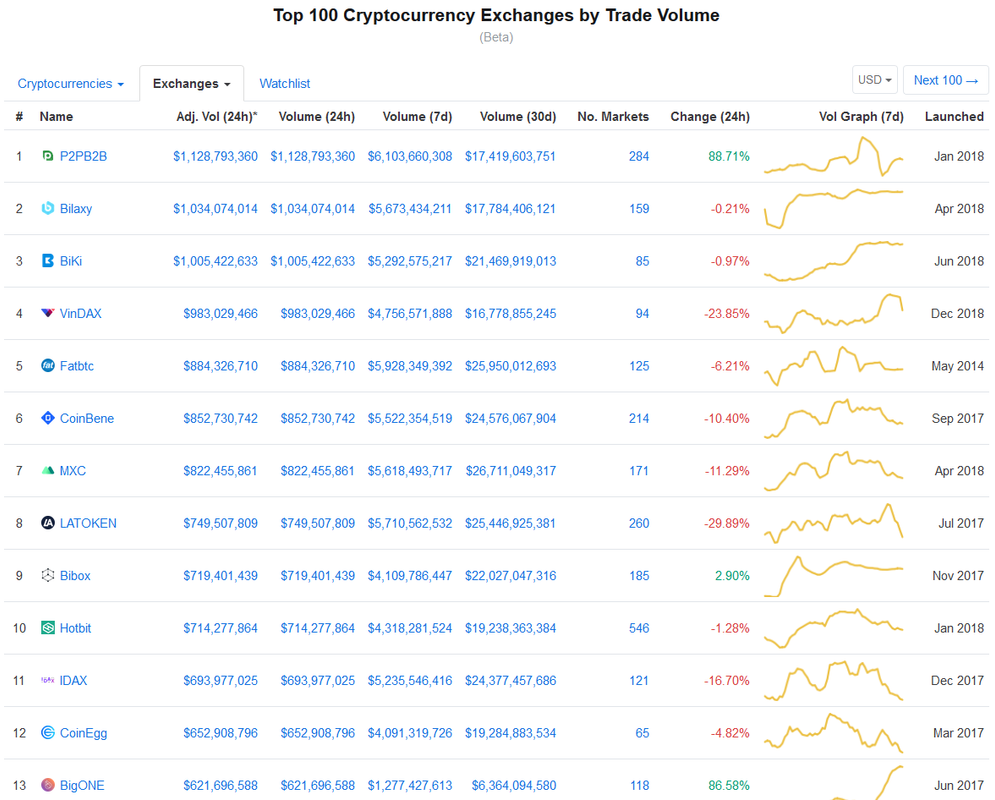Open the VinDAX exchange link
This screenshot has width=995, height=800.
(81, 313)
